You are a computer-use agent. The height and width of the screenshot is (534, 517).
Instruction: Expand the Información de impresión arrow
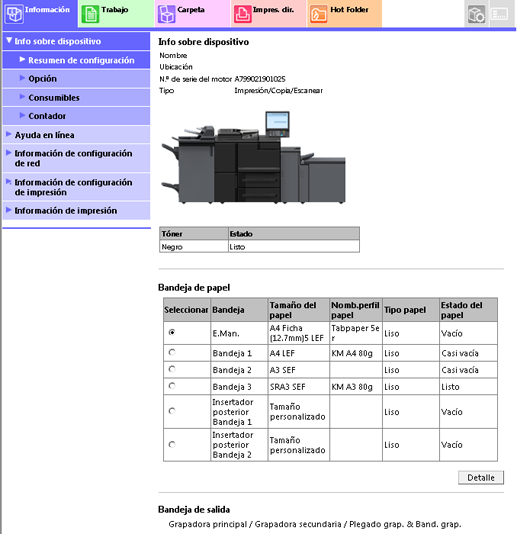(9, 210)
